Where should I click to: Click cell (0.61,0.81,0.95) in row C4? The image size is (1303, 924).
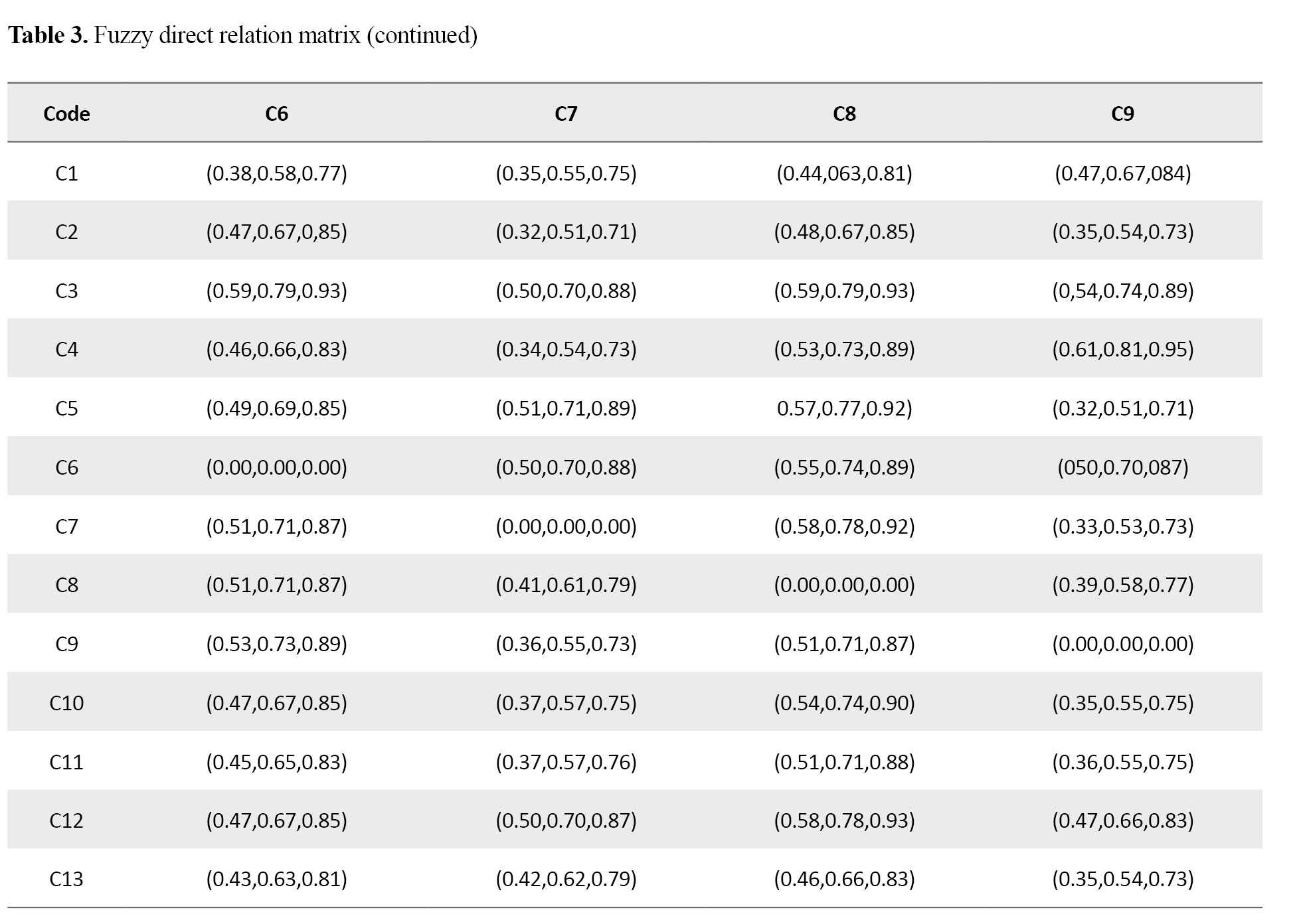click(x=1122, y=349)
